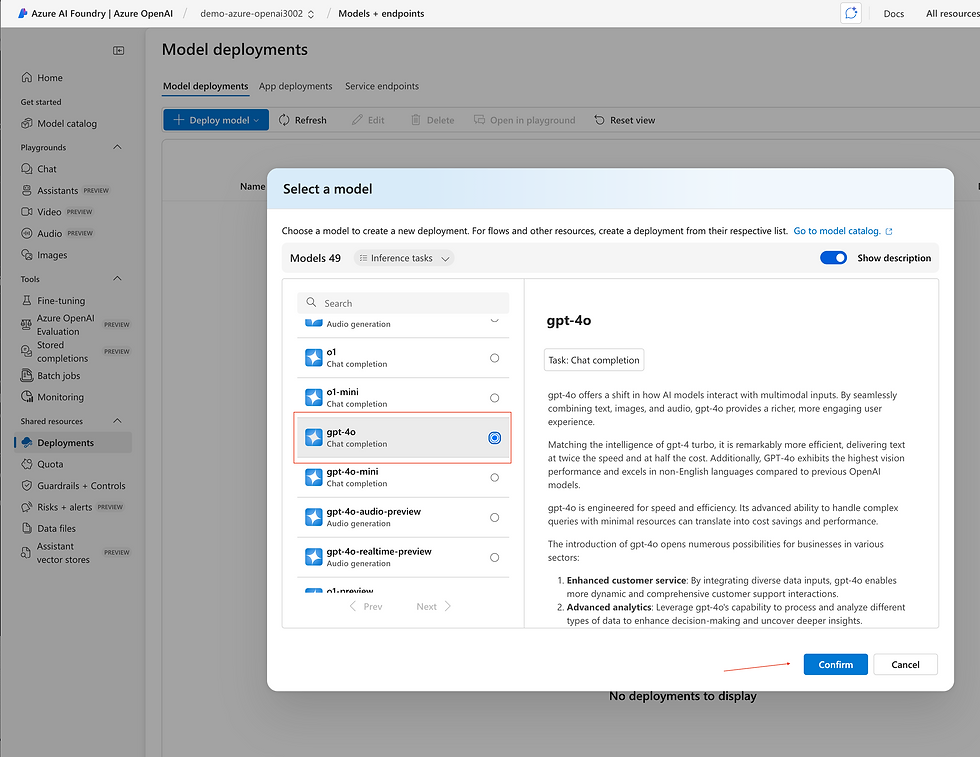Toggle the Show description switch

coord(833,258)
